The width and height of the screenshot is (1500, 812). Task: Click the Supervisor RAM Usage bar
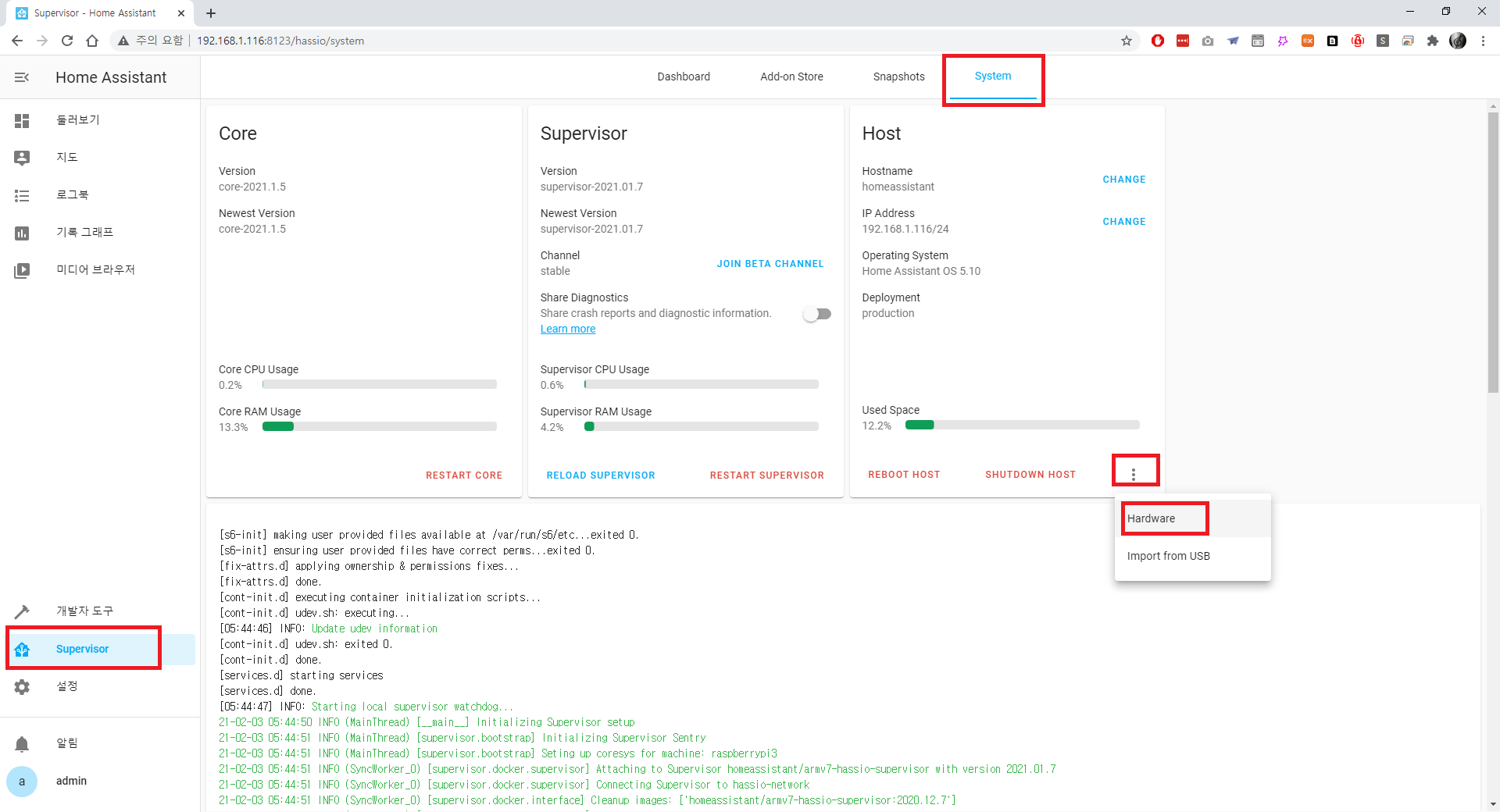click(x=702, y=426)
